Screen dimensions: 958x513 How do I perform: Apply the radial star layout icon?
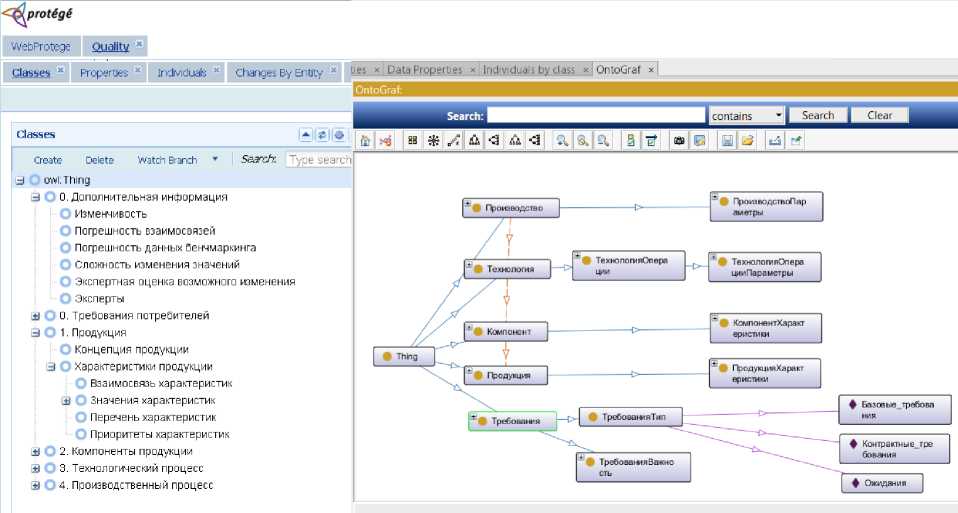pyautogui.click(x=433, y=141)
